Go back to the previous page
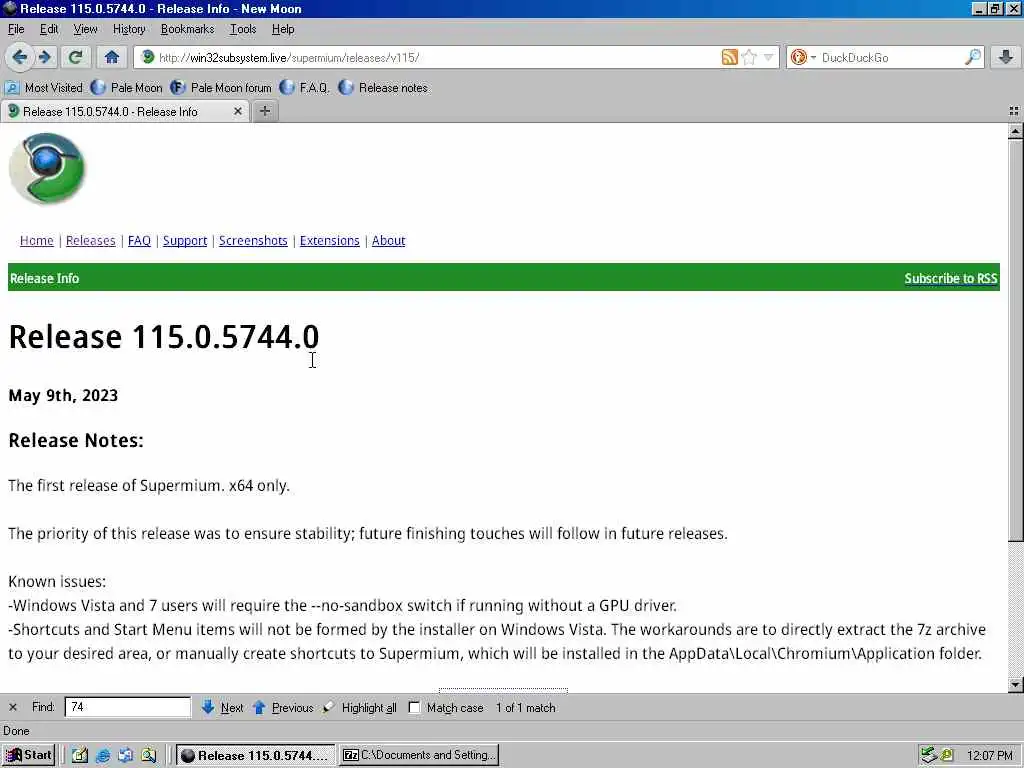Viewport: 1024px width, 768px height. click(20, 57)
